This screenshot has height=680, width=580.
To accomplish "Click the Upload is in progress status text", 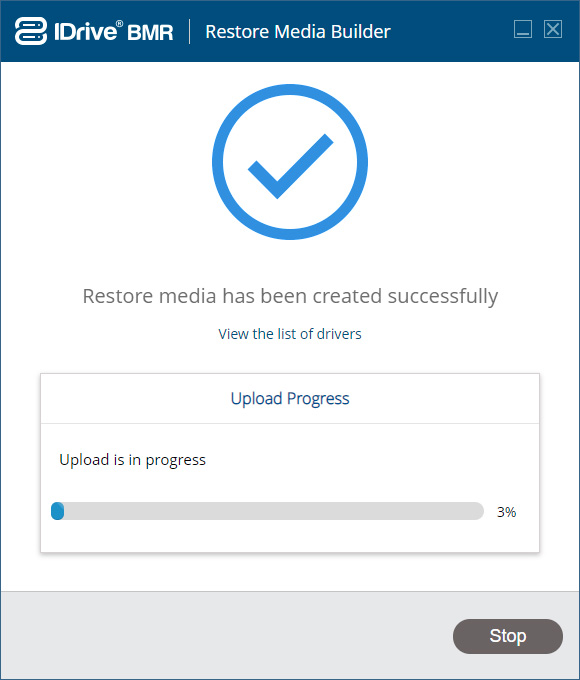I will pyautogui.click(x=132, y=460).
